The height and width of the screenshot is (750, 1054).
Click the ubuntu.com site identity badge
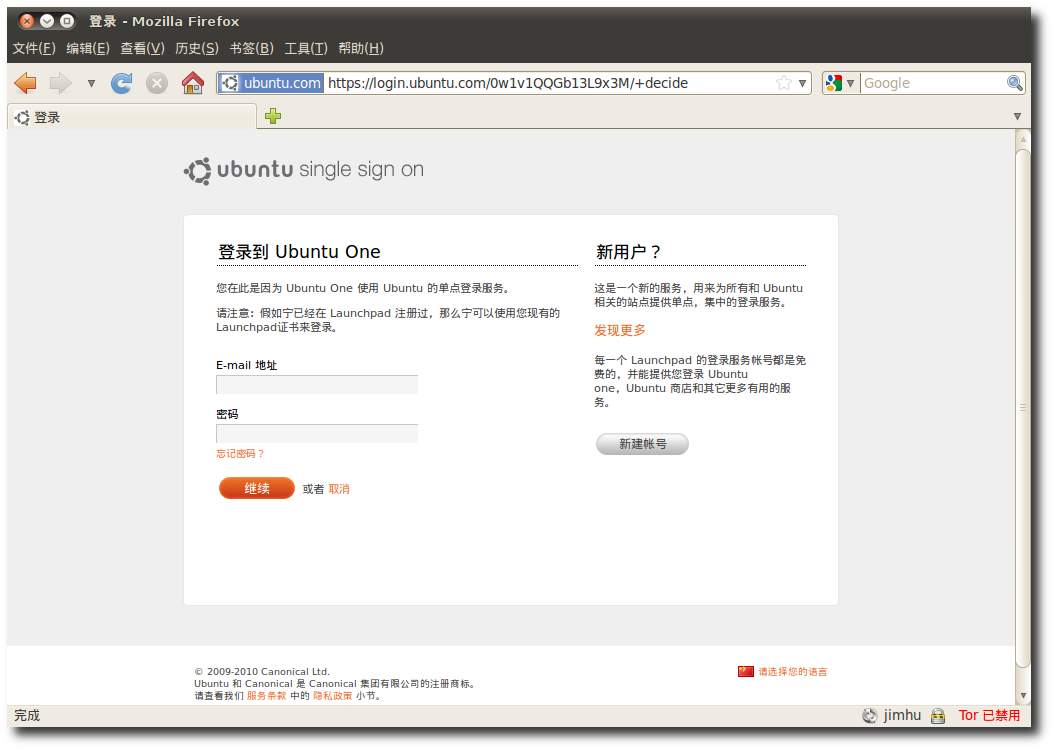click(272, 83)
